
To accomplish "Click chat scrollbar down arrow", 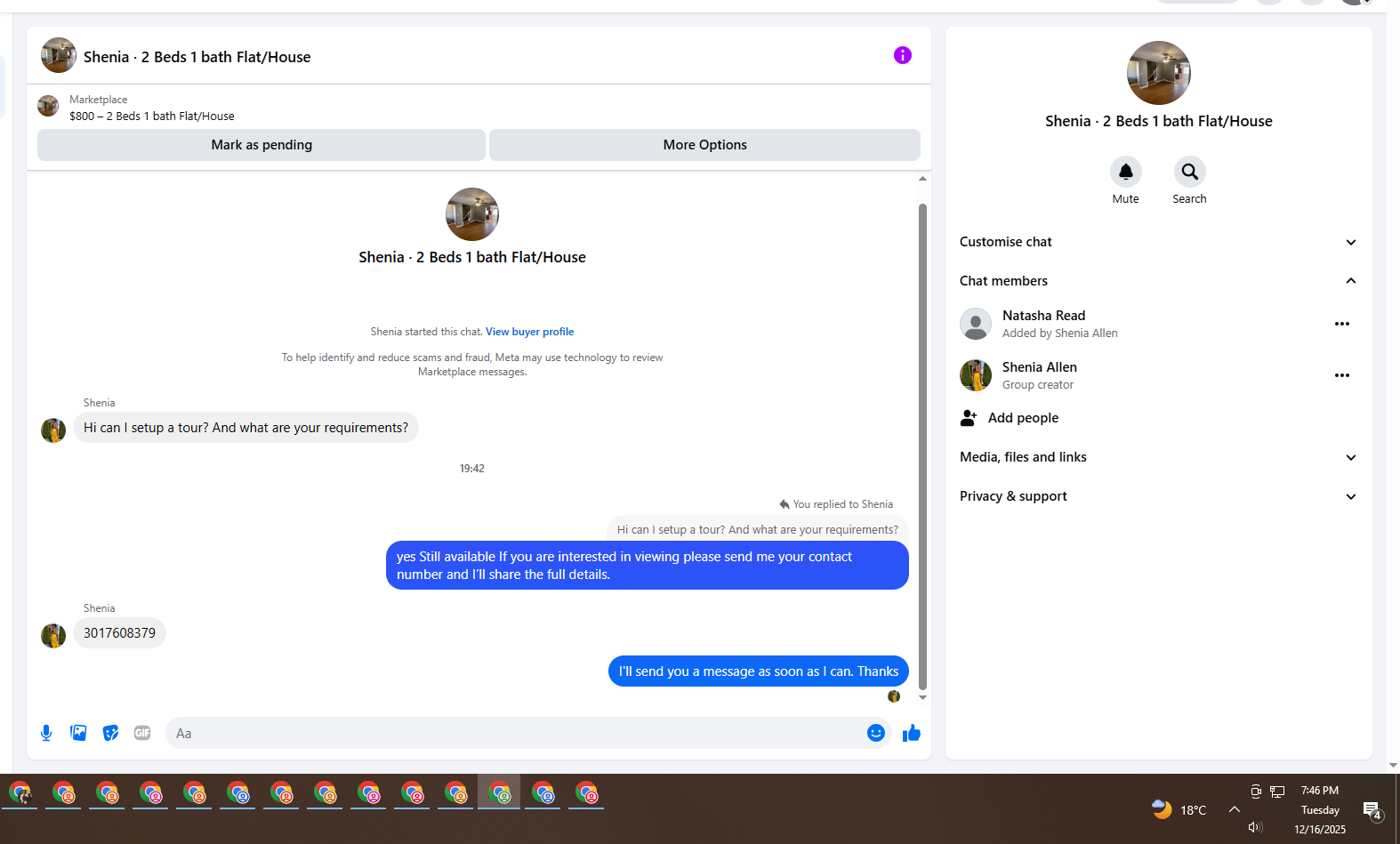I will [x=922, y=697].
